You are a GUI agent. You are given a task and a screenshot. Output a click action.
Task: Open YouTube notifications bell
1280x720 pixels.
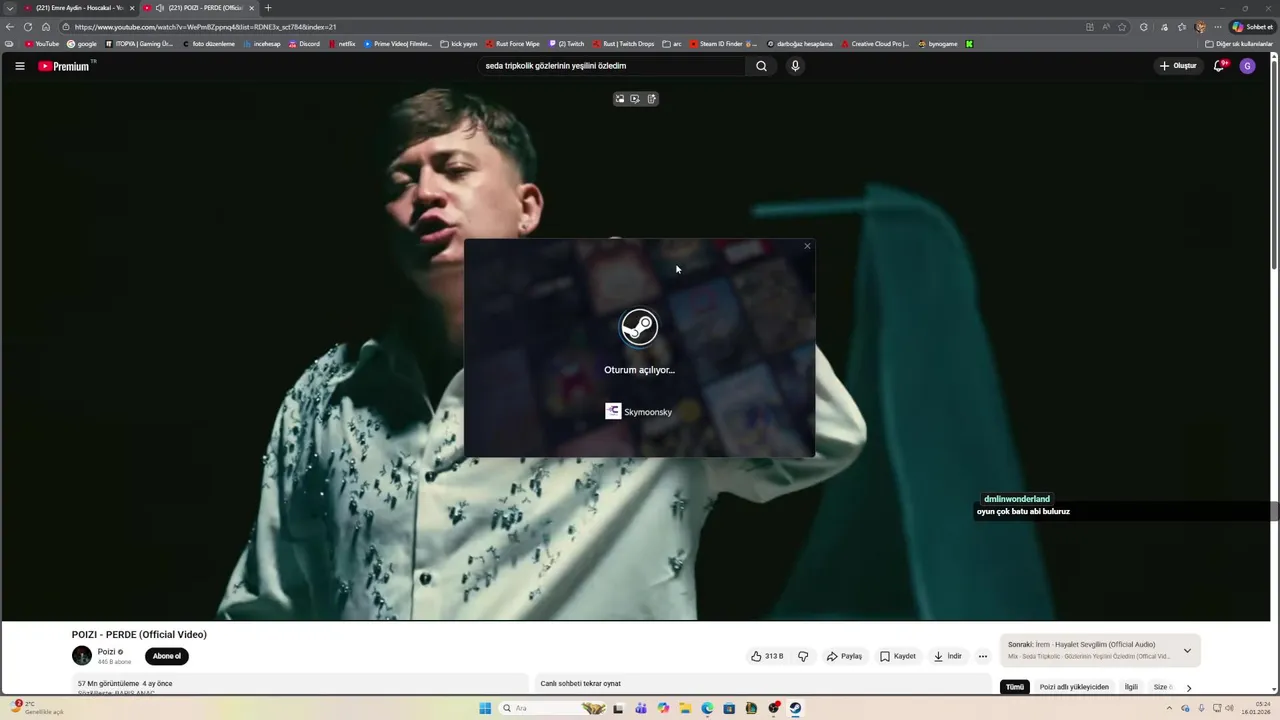point(1219,66)
